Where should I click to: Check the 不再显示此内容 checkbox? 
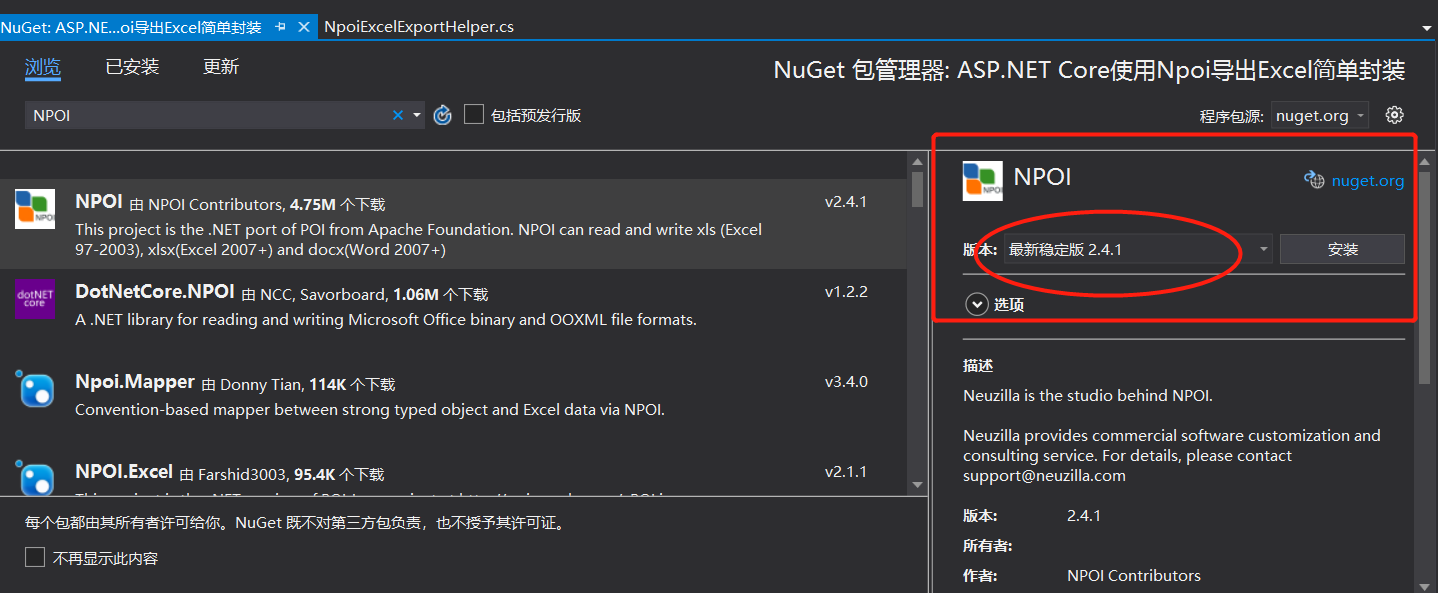(x=34, y=556)
